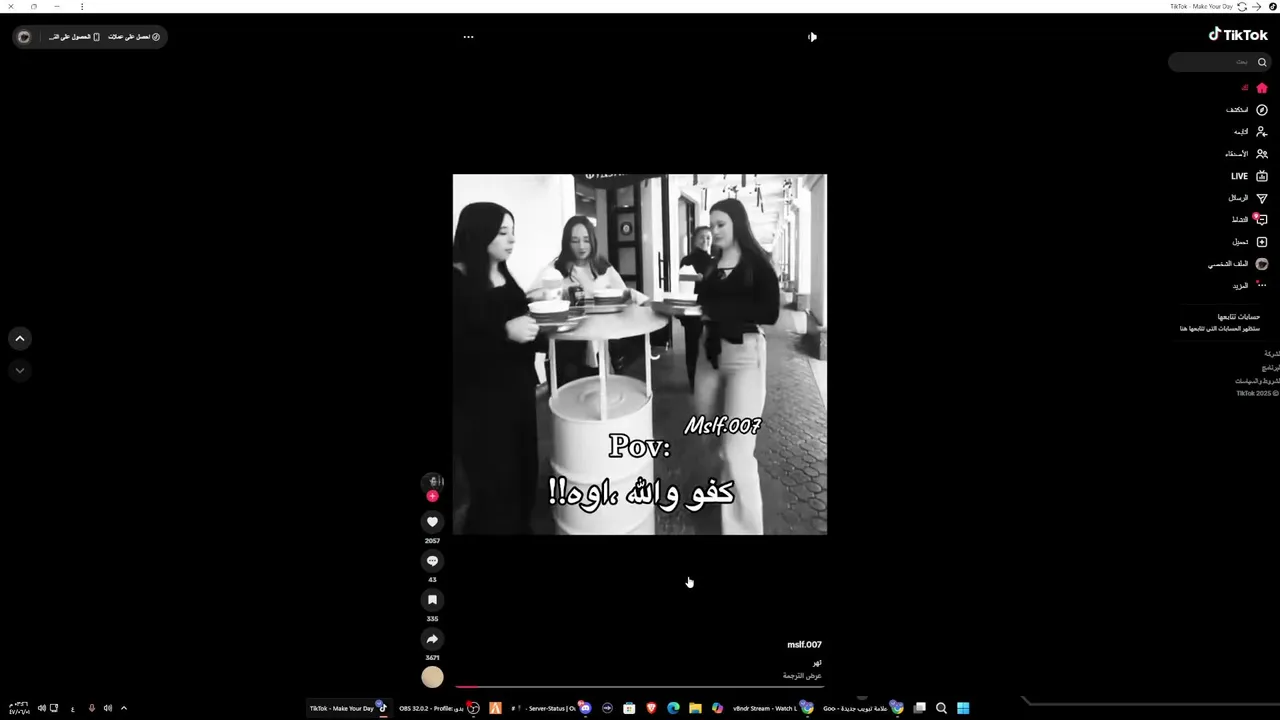1280x720 pixels.
Task: Open the Following icon in the sidebar
Action: [1262, 132]
